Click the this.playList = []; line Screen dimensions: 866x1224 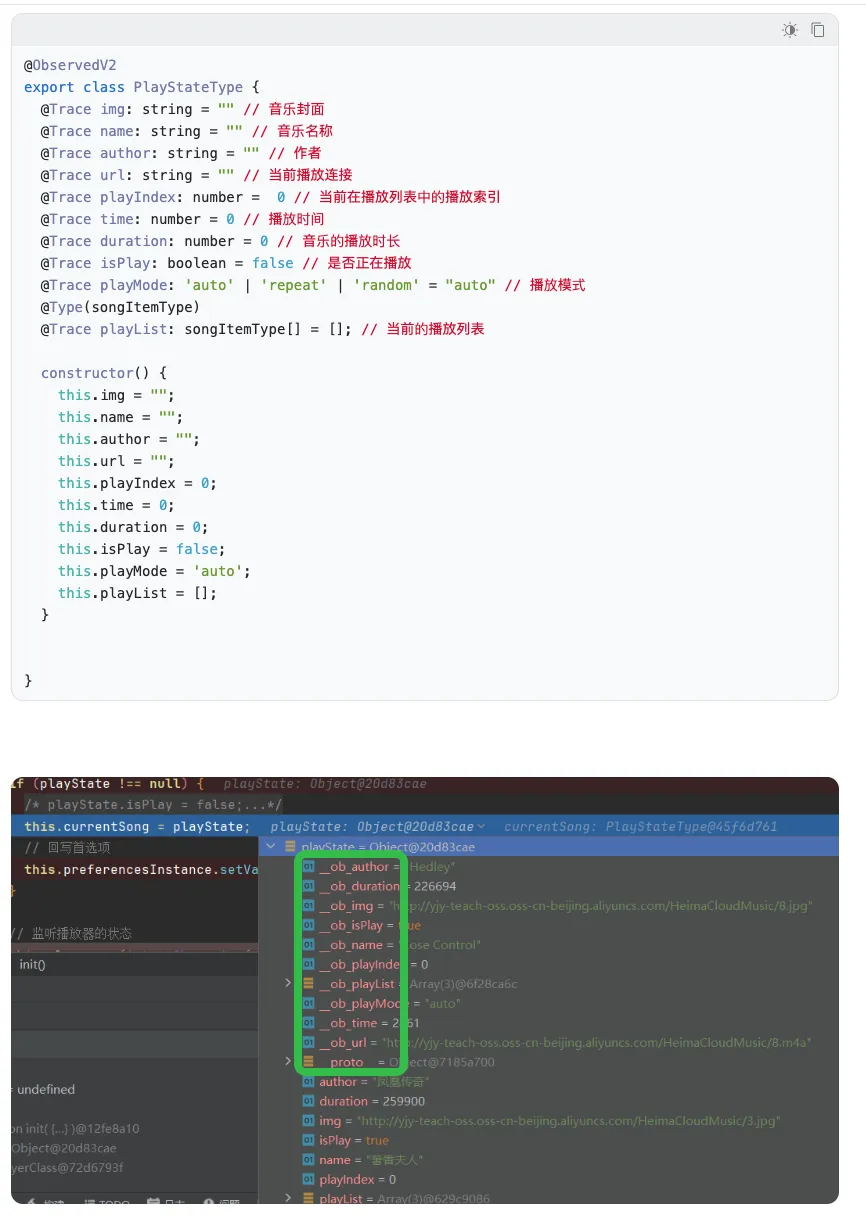pos(137,593)
